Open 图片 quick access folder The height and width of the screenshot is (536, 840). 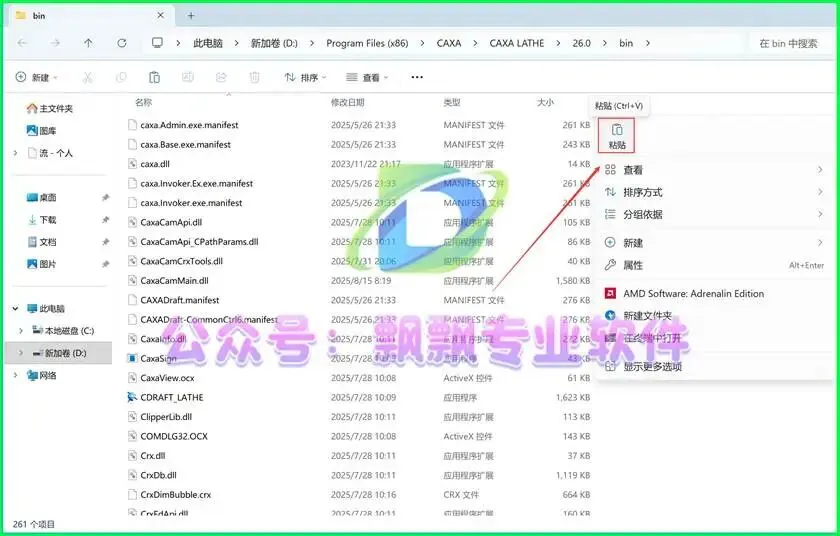click(41, 264)
